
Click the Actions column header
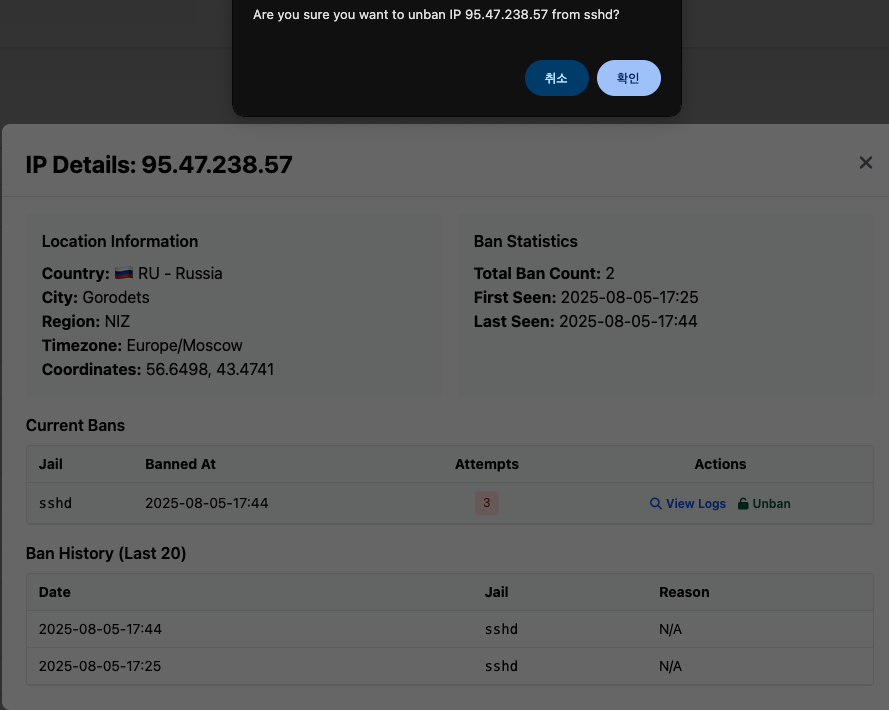tap(720, 464)
